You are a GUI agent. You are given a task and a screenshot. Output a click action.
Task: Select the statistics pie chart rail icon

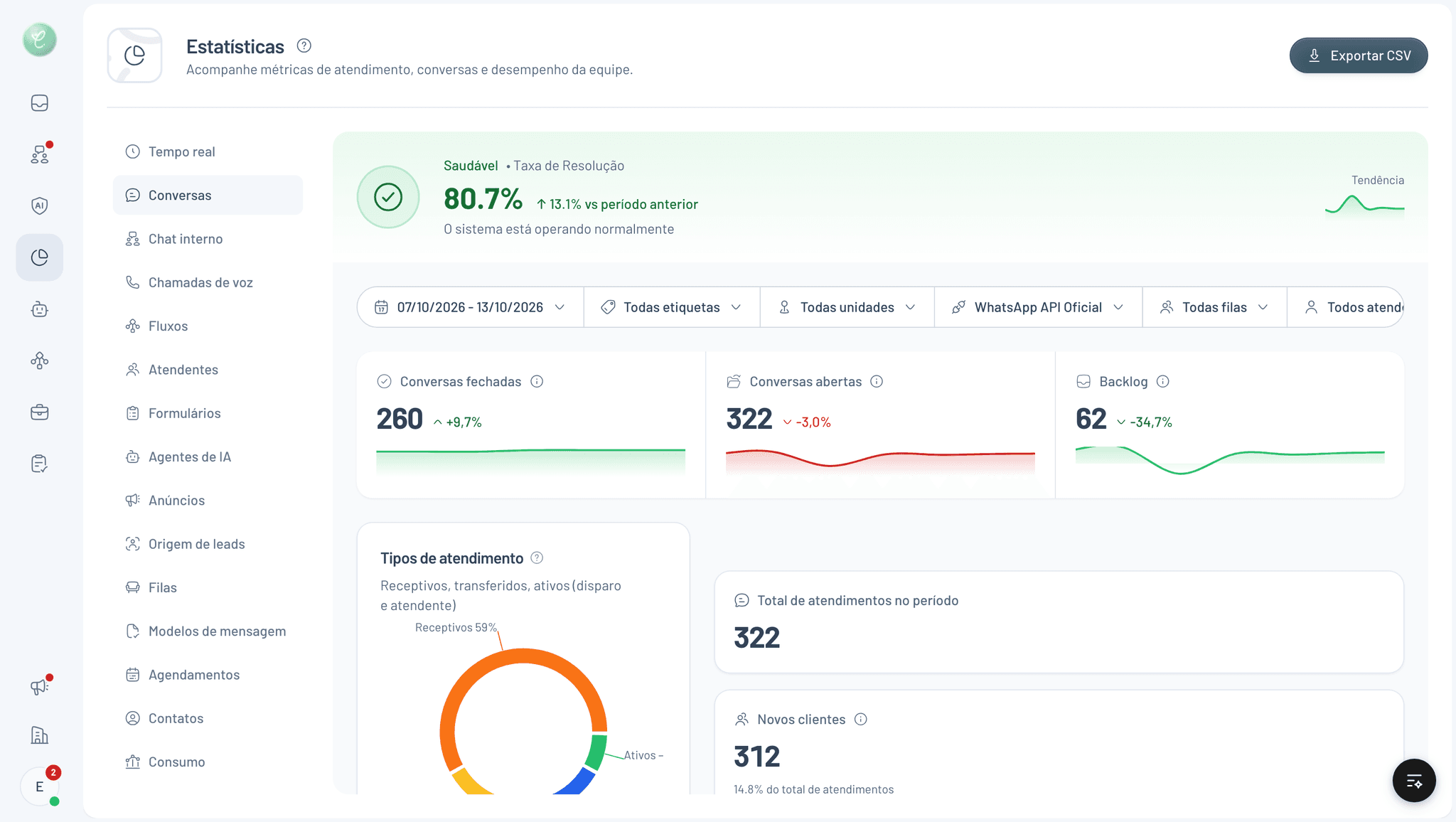click(40, 257)
